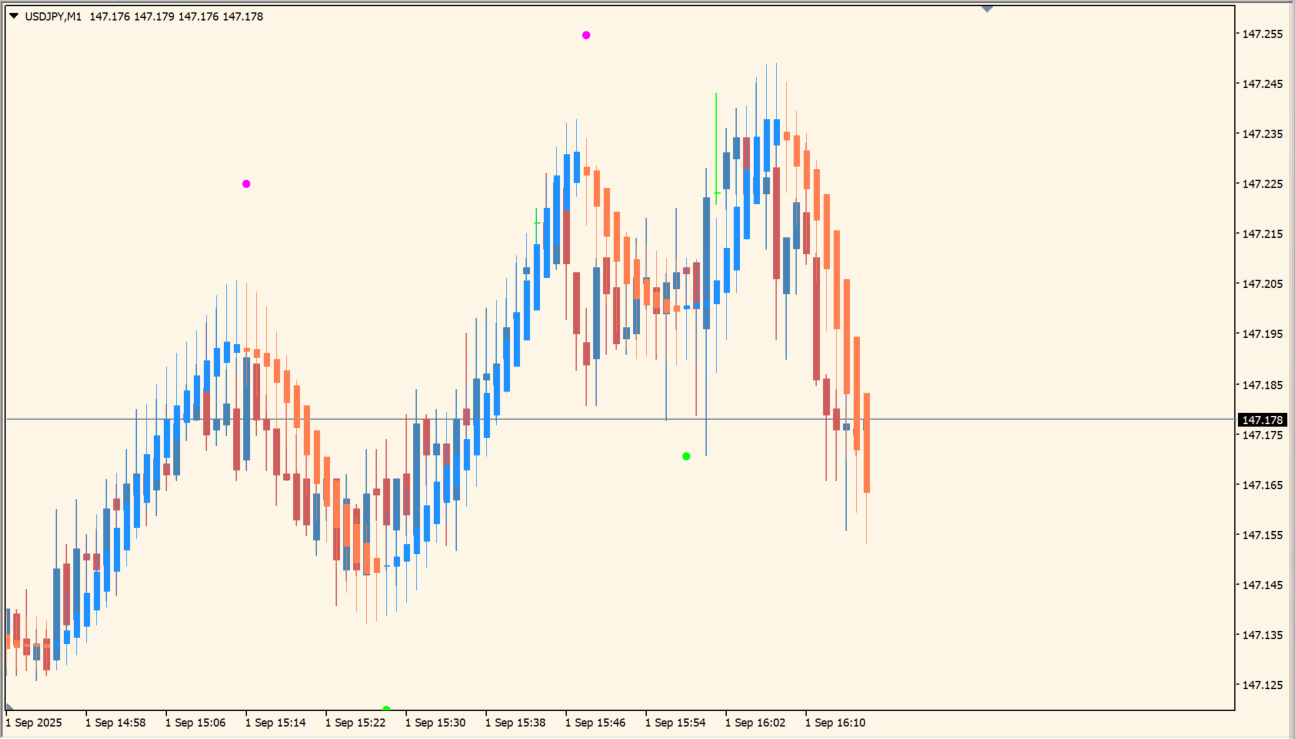Click price scale label 147.125
The image size is (1295, 739).
tap(1262, 685)
